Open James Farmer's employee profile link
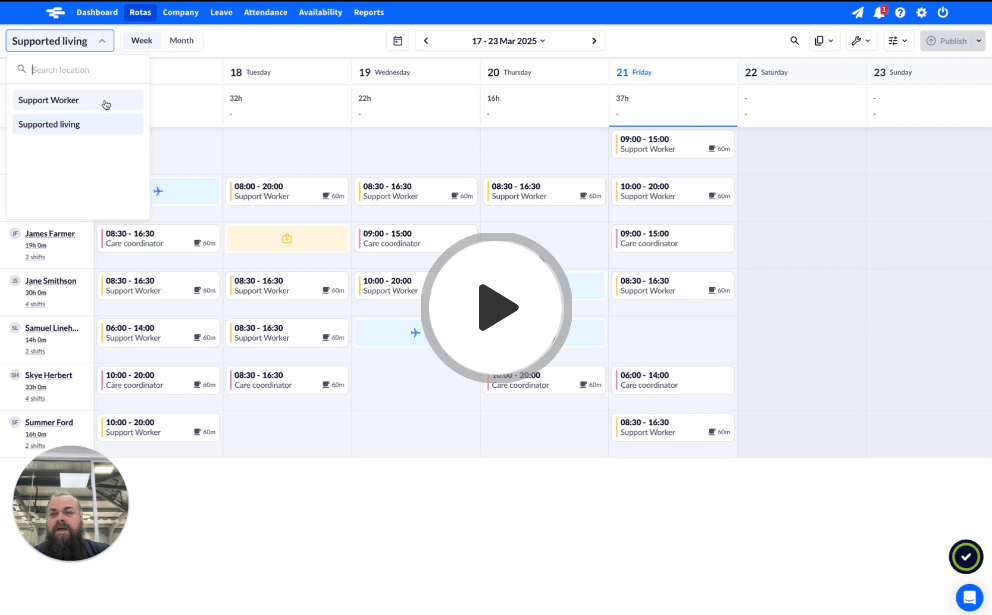Viewport: 992px width, 615px height. [50, 234]
